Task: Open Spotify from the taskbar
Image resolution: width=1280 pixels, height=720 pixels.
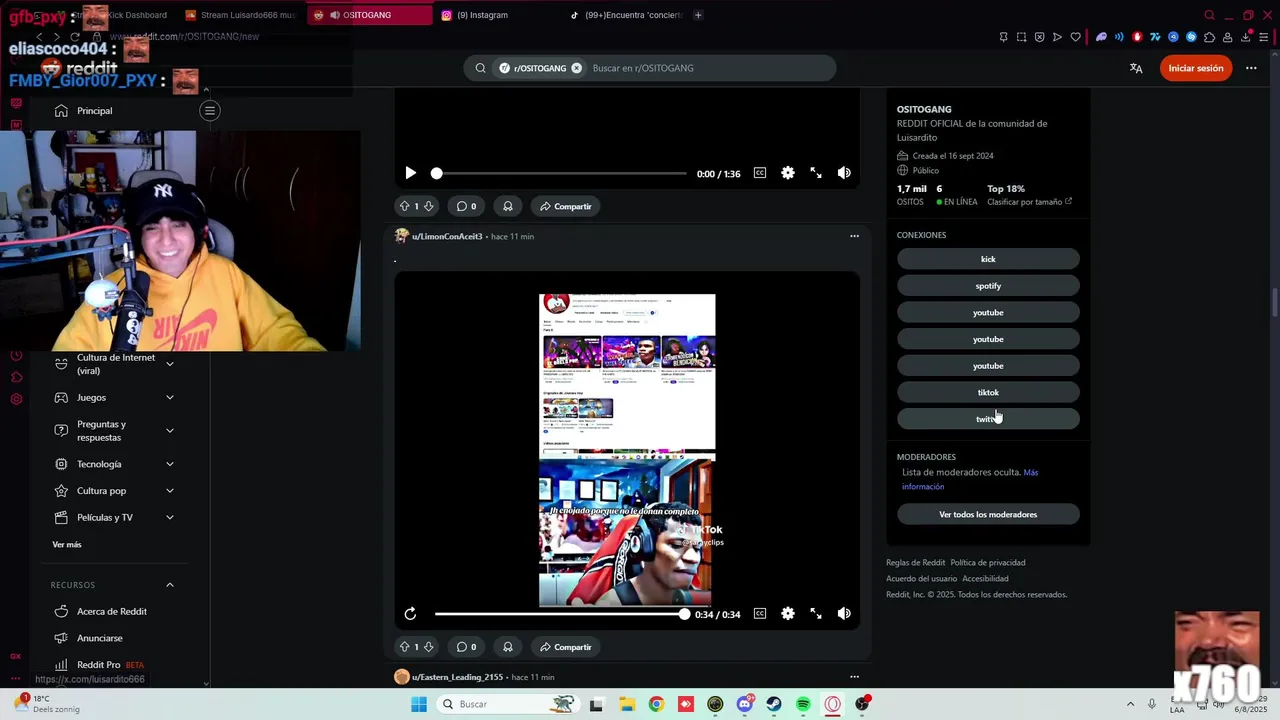Action: click(803, 704)
